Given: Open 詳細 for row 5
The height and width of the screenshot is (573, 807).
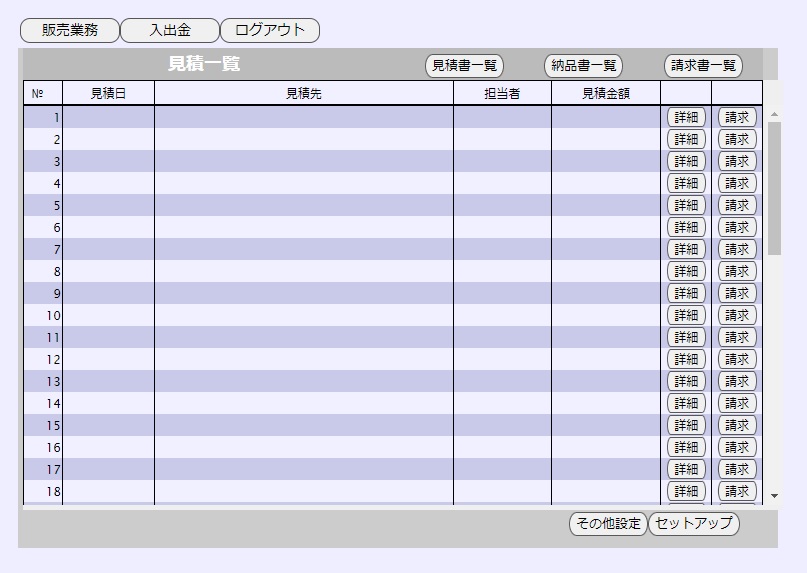Looking at the screenshot, I should tap(686, 205).
